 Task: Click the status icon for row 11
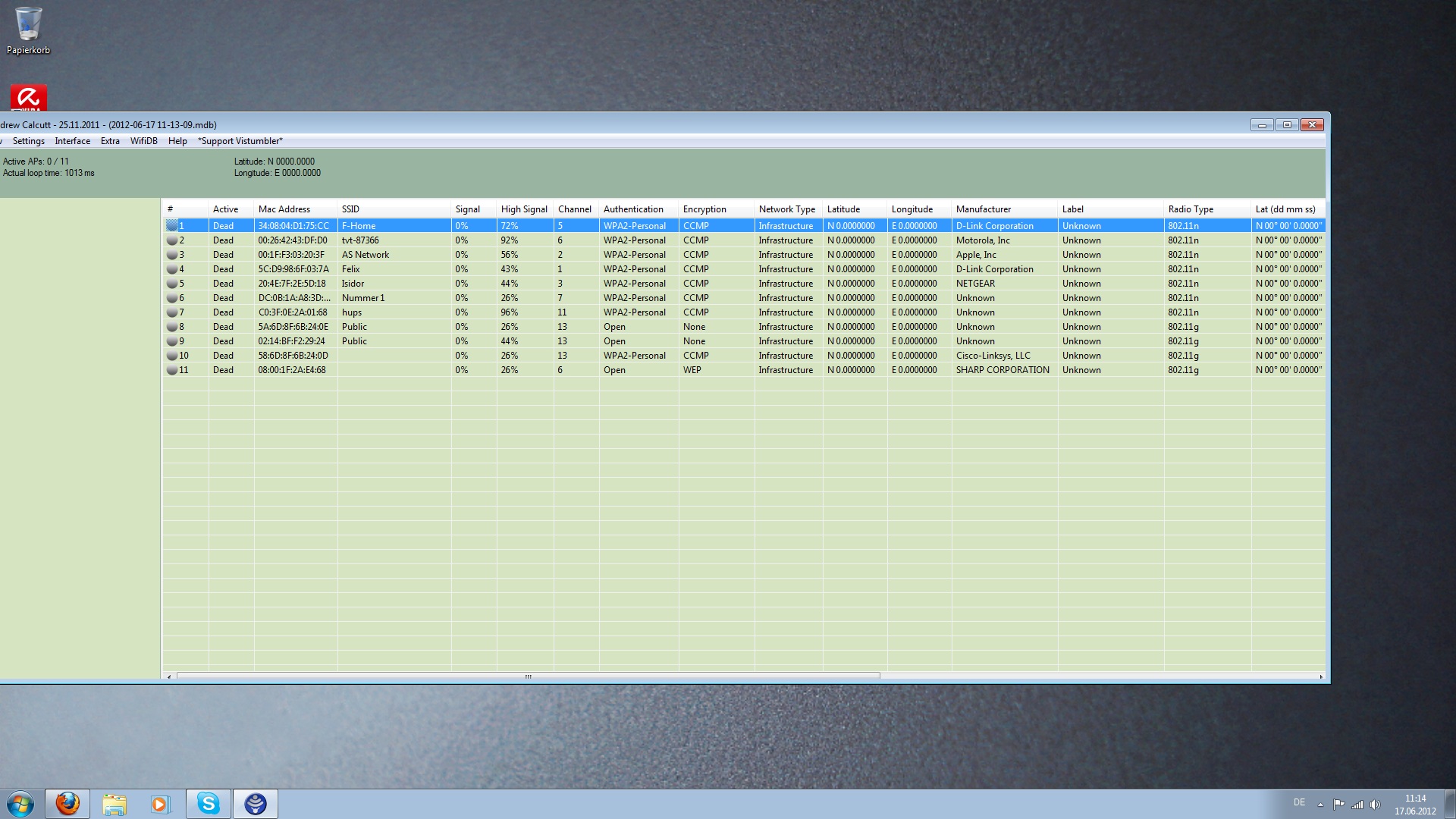172,370
